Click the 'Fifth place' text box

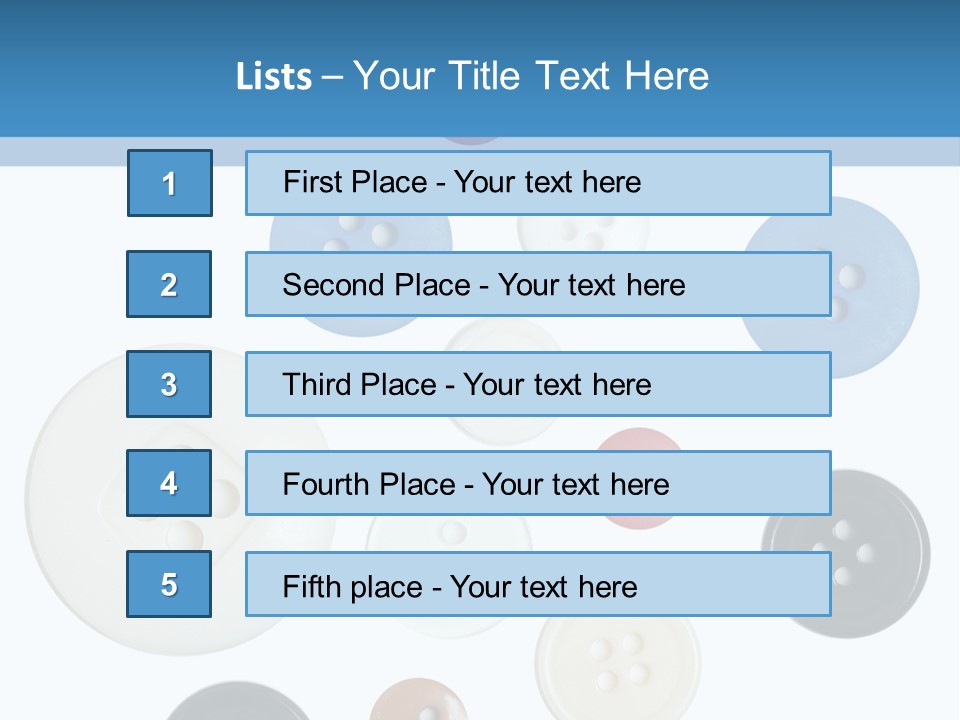[x=538, y=584]
